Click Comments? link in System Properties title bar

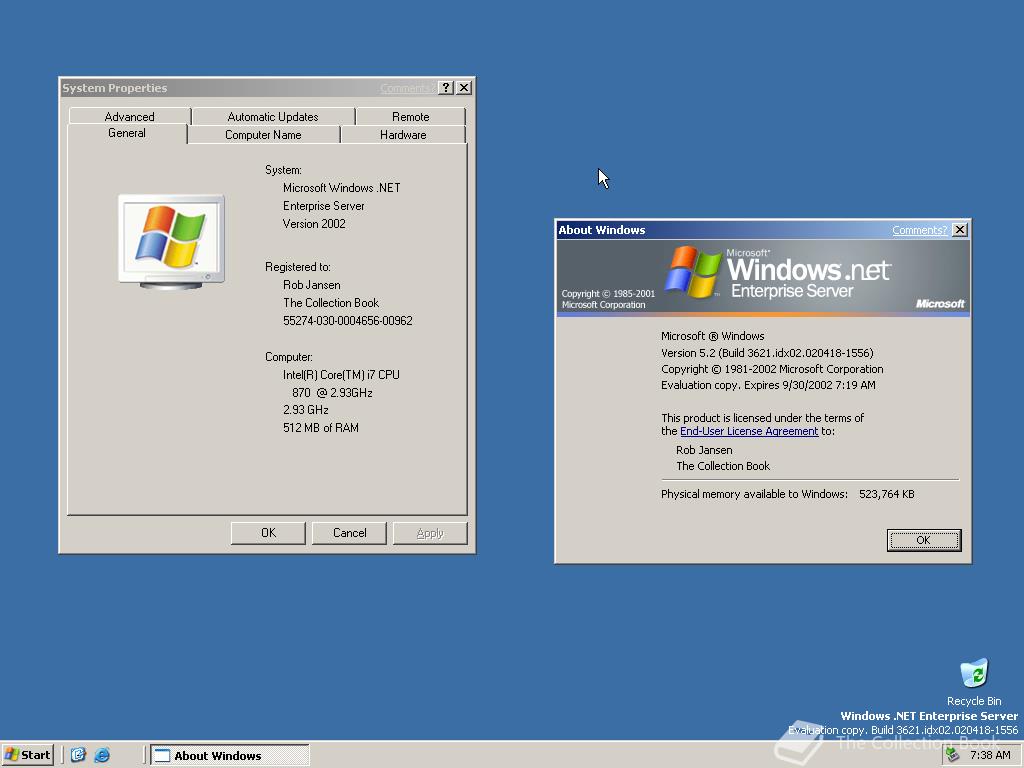point(408,88)
